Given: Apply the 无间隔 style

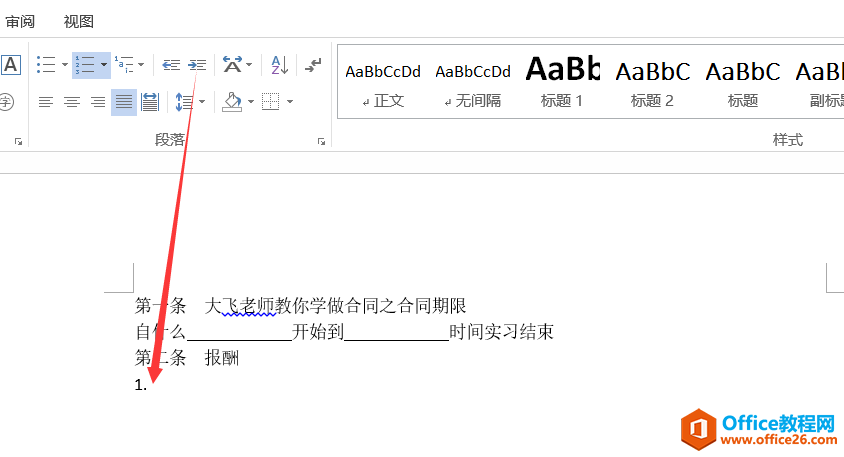Looking at the screenshot, I should 473,82.
